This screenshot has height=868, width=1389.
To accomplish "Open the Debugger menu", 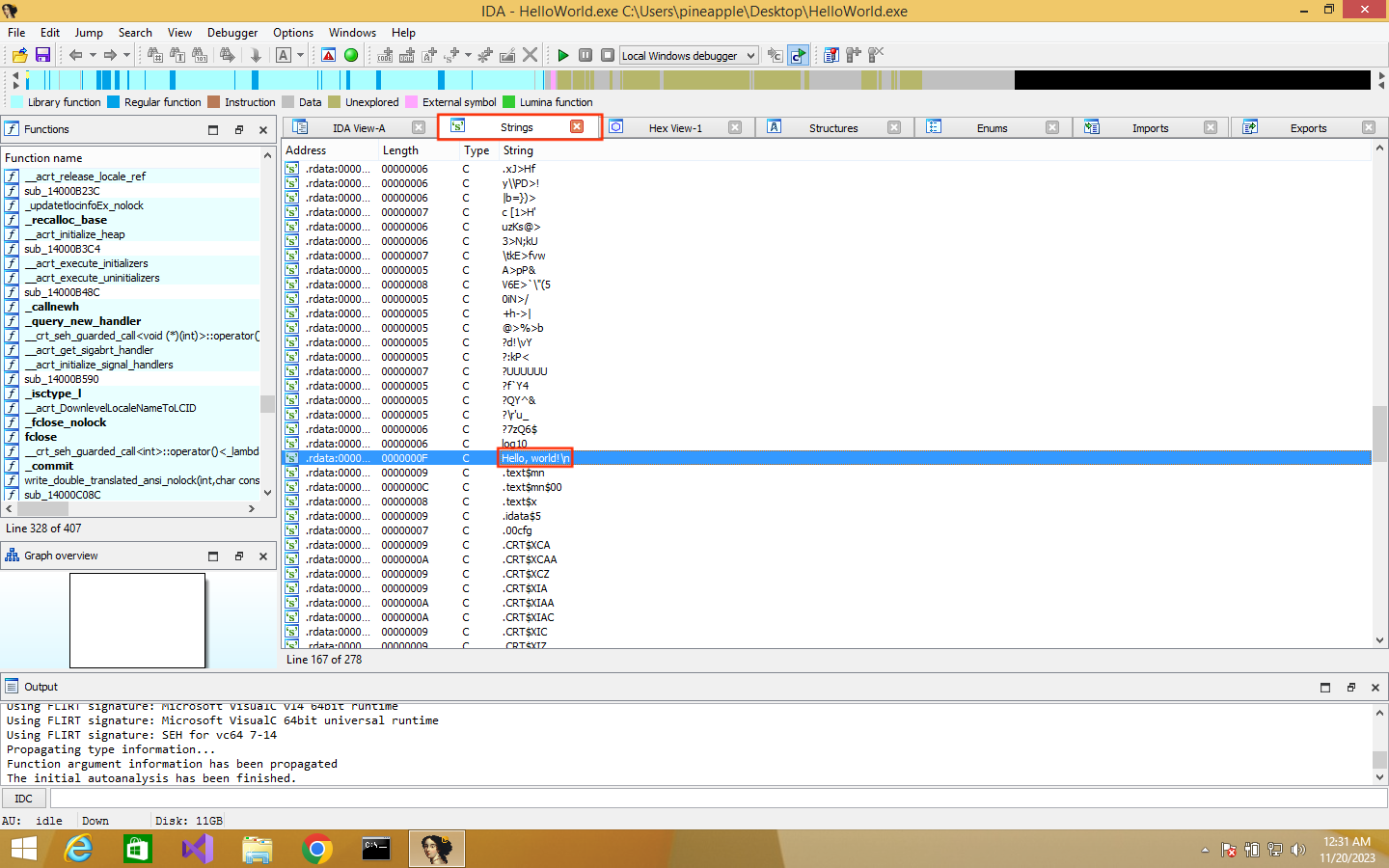I will coord(232,33).
